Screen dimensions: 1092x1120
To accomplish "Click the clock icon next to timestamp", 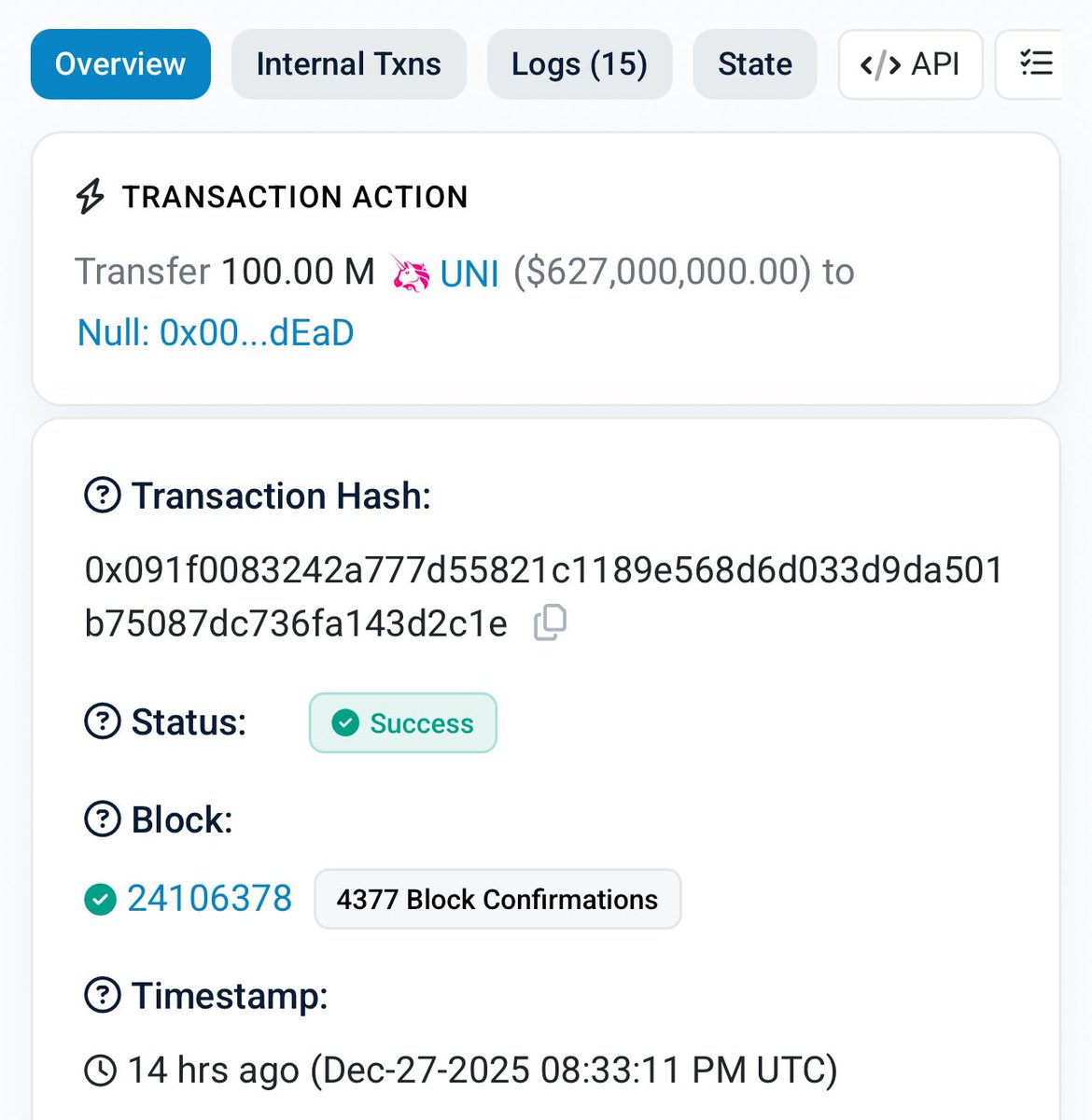I will tap(101, 1070).
